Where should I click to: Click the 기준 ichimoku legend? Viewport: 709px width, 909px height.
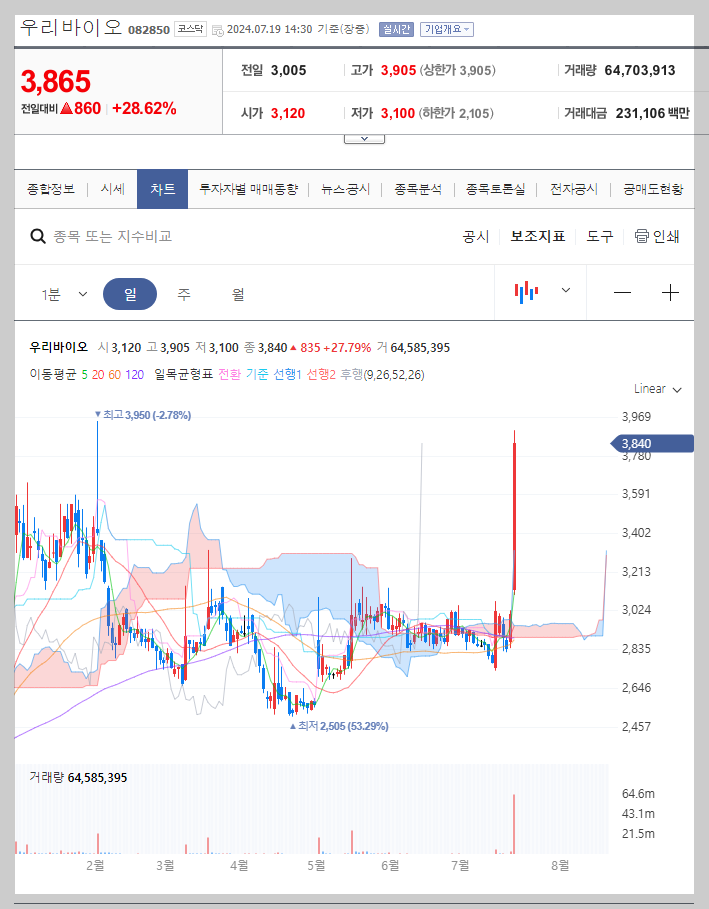257,374
